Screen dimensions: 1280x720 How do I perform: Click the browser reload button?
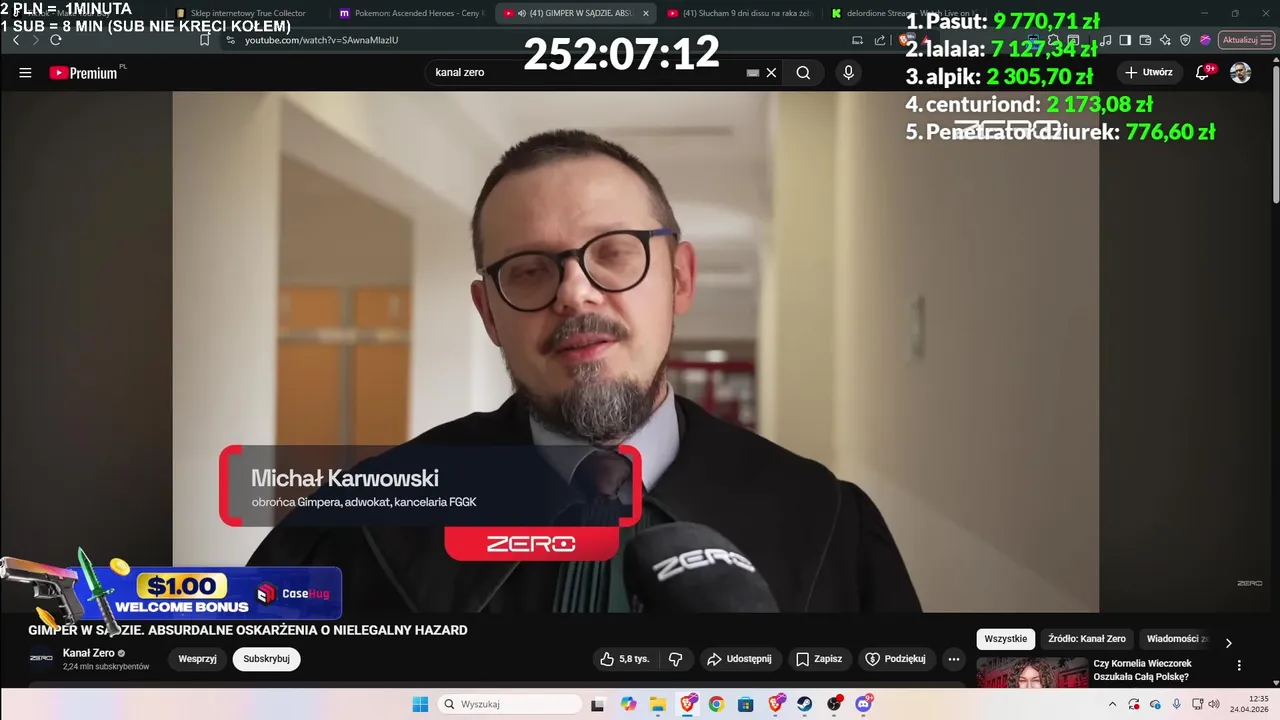coord(56,40)
